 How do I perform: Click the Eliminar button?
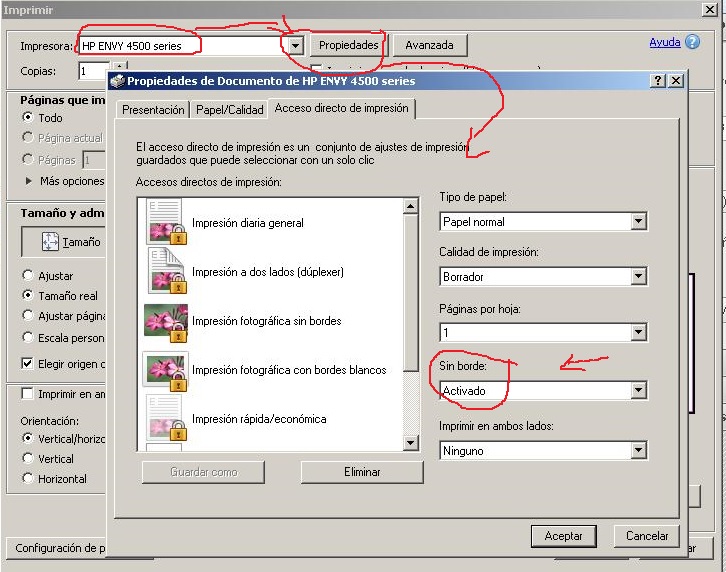pos(362,472)
